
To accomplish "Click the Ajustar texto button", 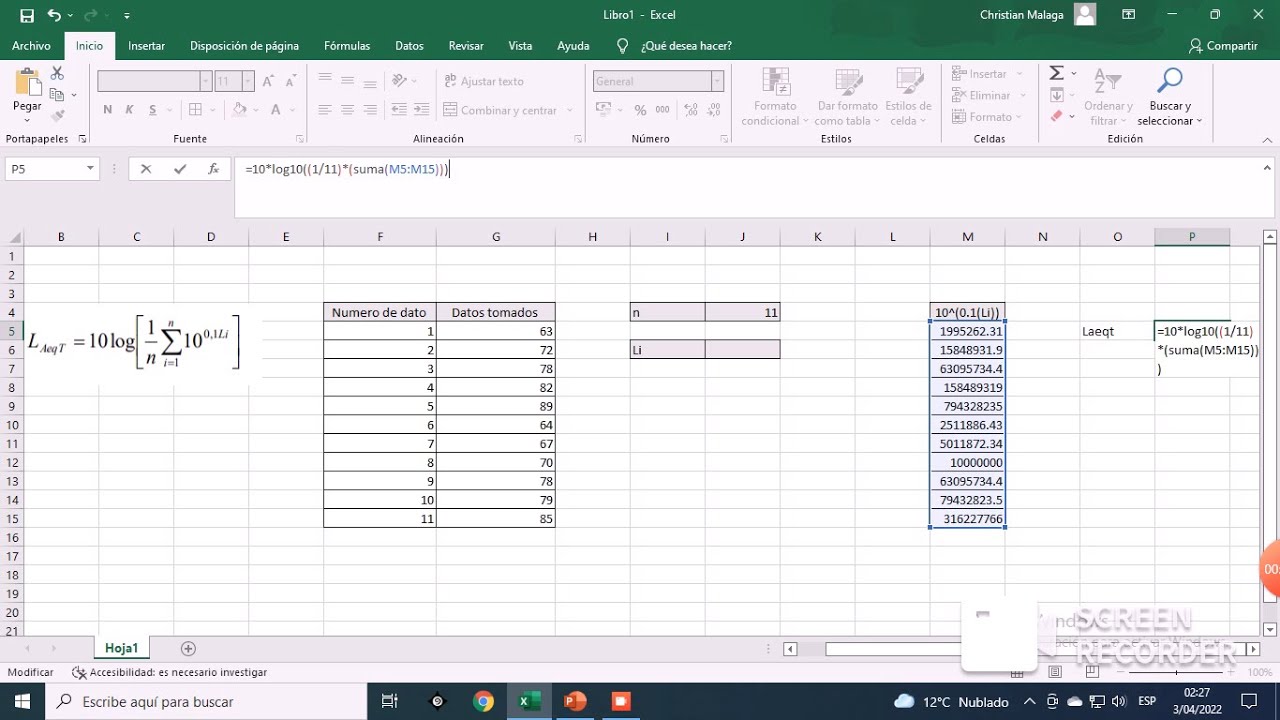I will (484, 81).
